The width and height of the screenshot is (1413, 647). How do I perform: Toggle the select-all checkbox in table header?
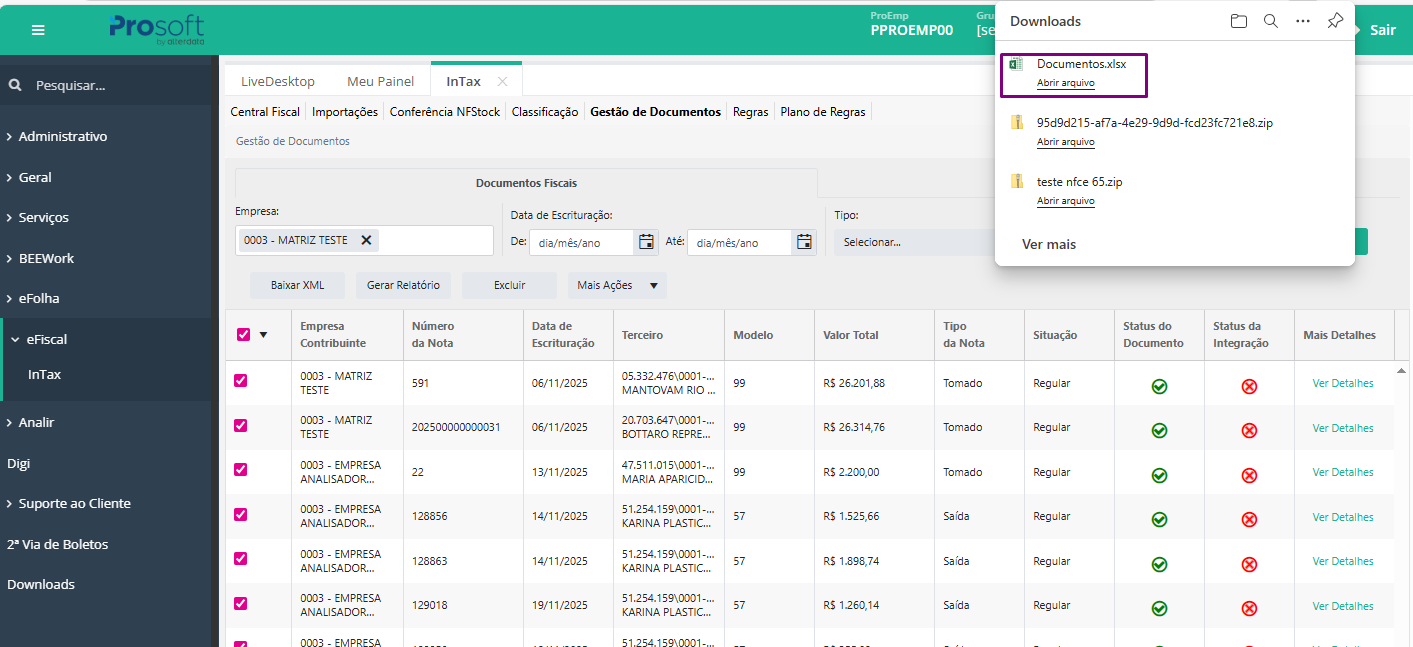[x=243, y=335]
